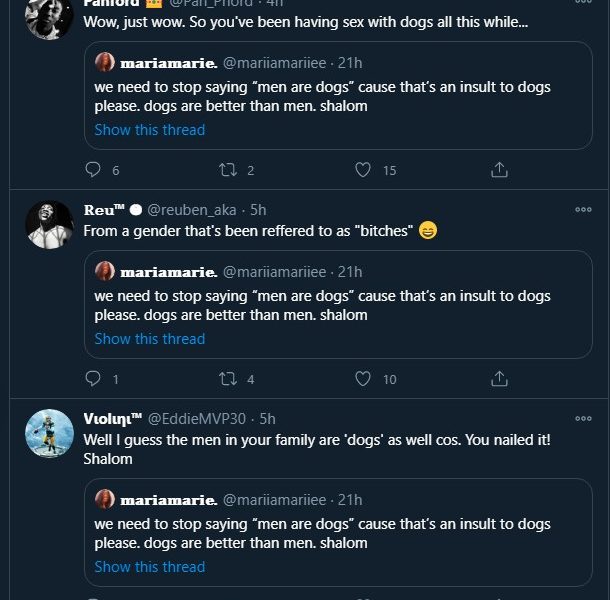Reply to the tweet with 6 replies
610x600 pixels.
[94, 170]
